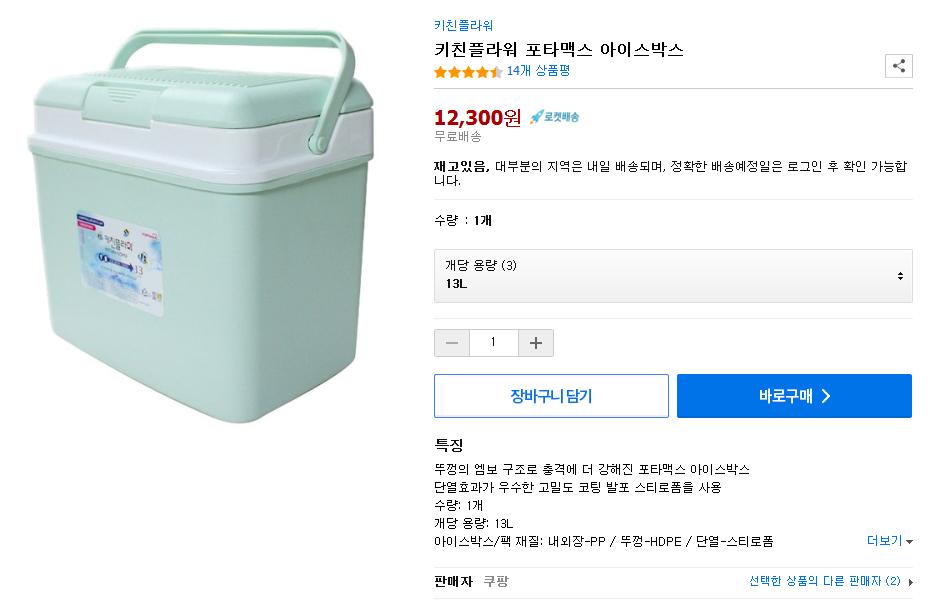
Task: Click the 장바구니 담기 button
Action: tap(551, 396)
